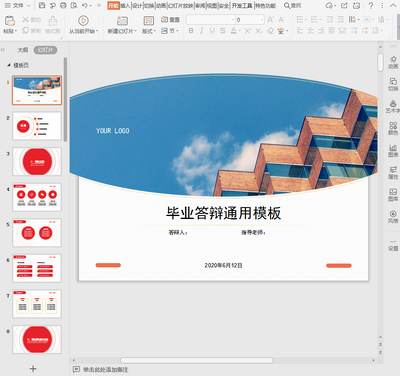
Task: Toggle Superscript formatting
Action: tap(248, 31)
